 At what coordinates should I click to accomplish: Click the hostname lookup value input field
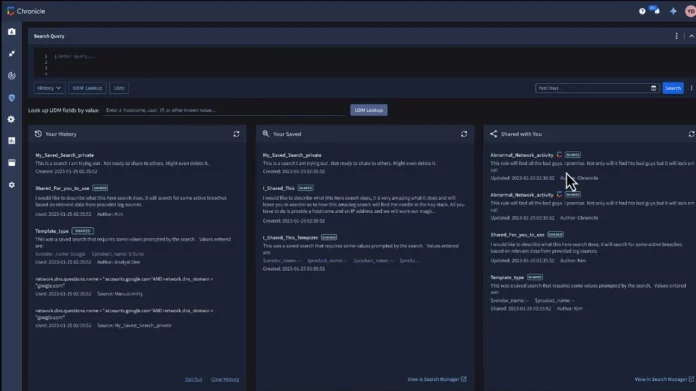coord(225,110)
